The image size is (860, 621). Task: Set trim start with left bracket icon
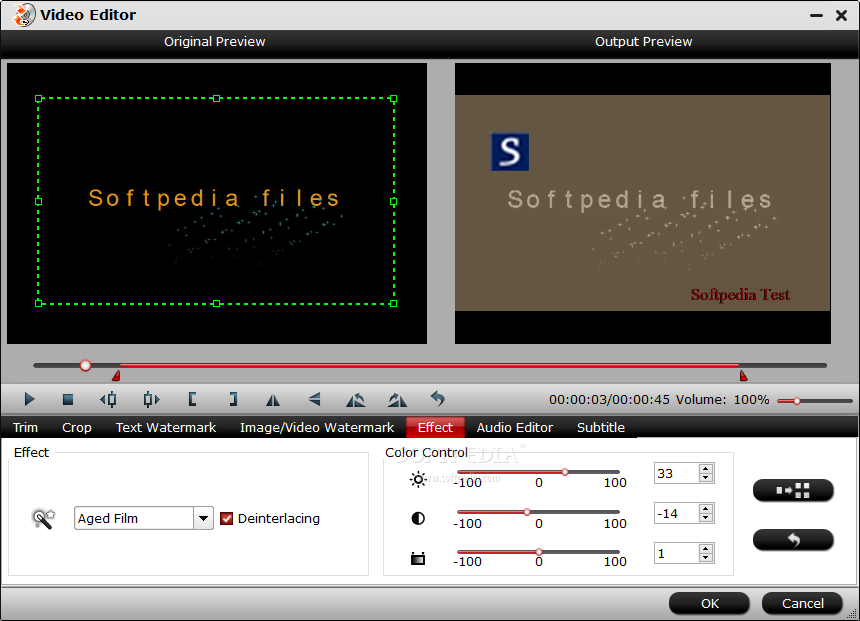192,399
